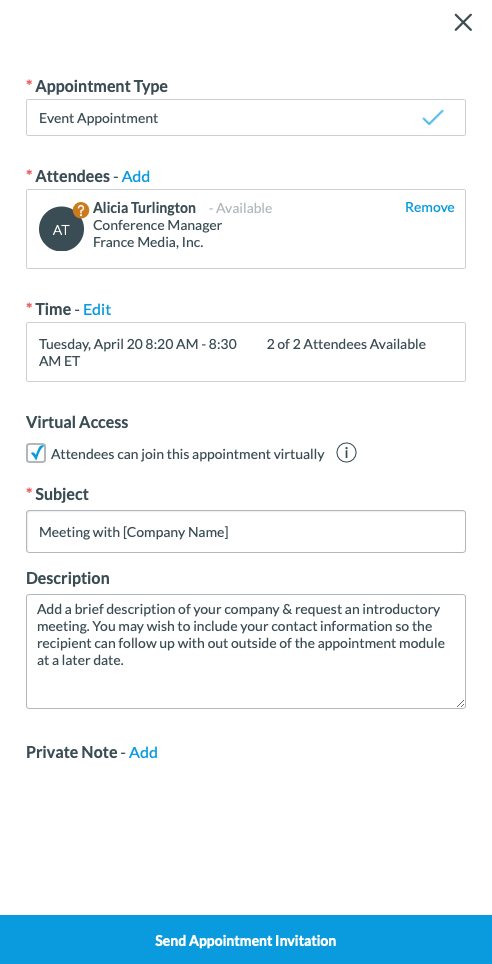Uncheck attendees can join virtually checkbox
Screen dimensions: 492x964
pos(36,454)
